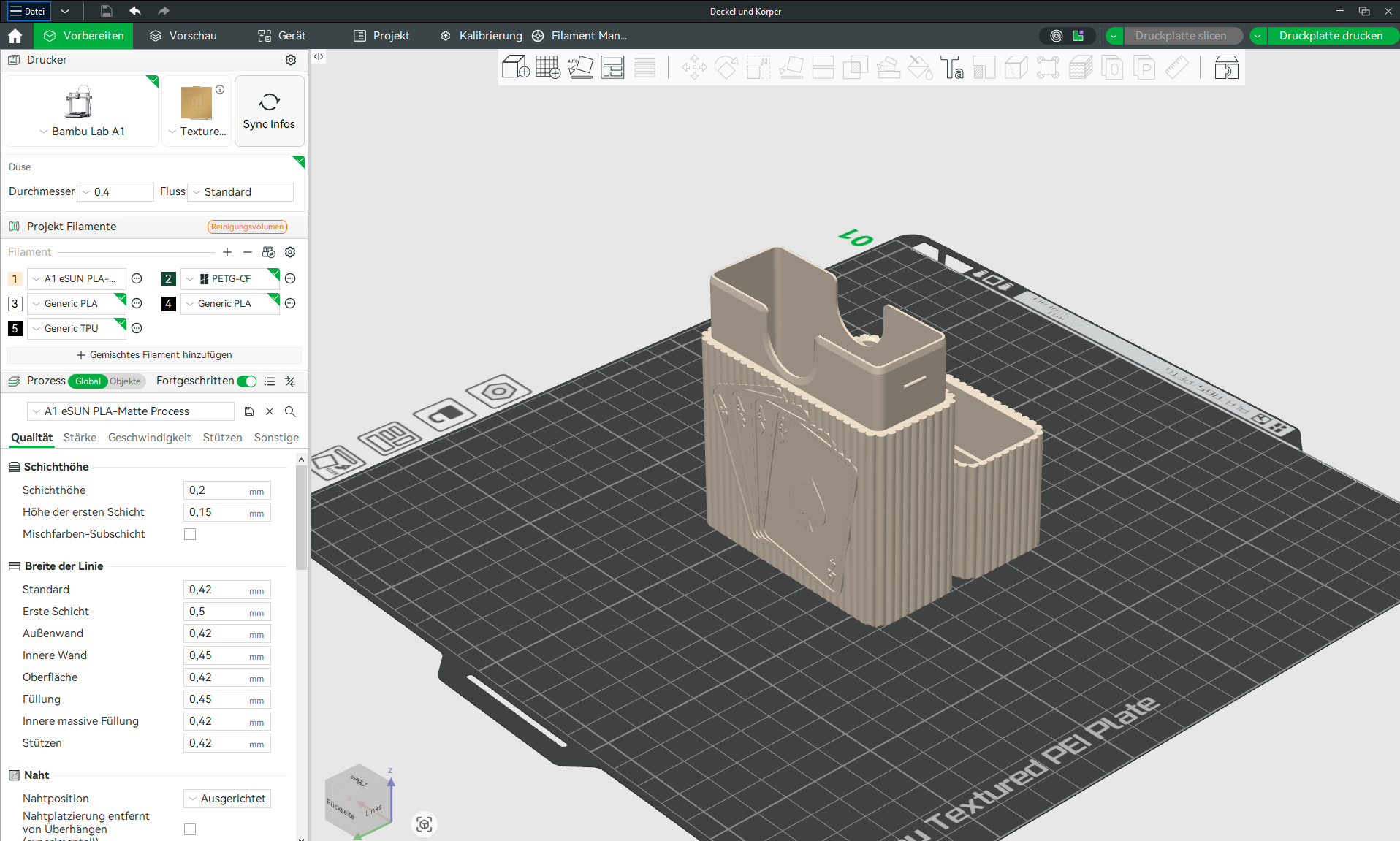Save the process preset with disk icon
The width and height of the screenshot is (1400, 841).
(249, 411)
